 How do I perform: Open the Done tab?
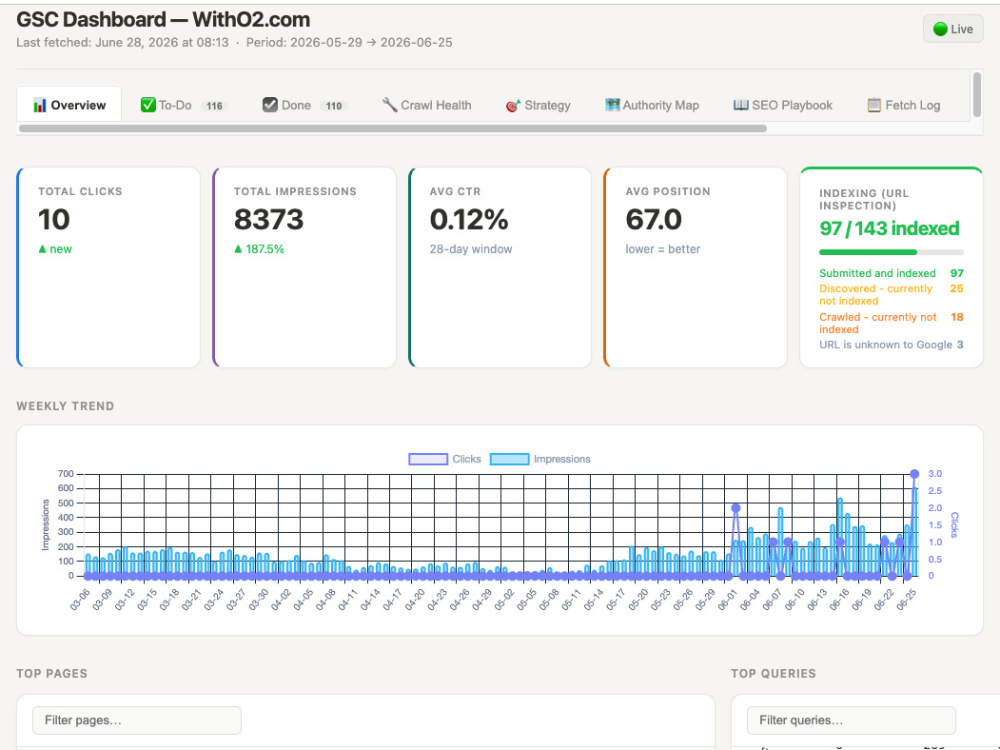305,105
